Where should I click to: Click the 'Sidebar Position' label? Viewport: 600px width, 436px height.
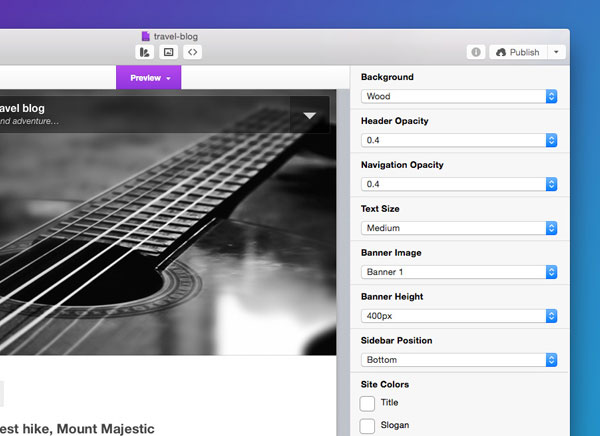(x=396, y=341)
